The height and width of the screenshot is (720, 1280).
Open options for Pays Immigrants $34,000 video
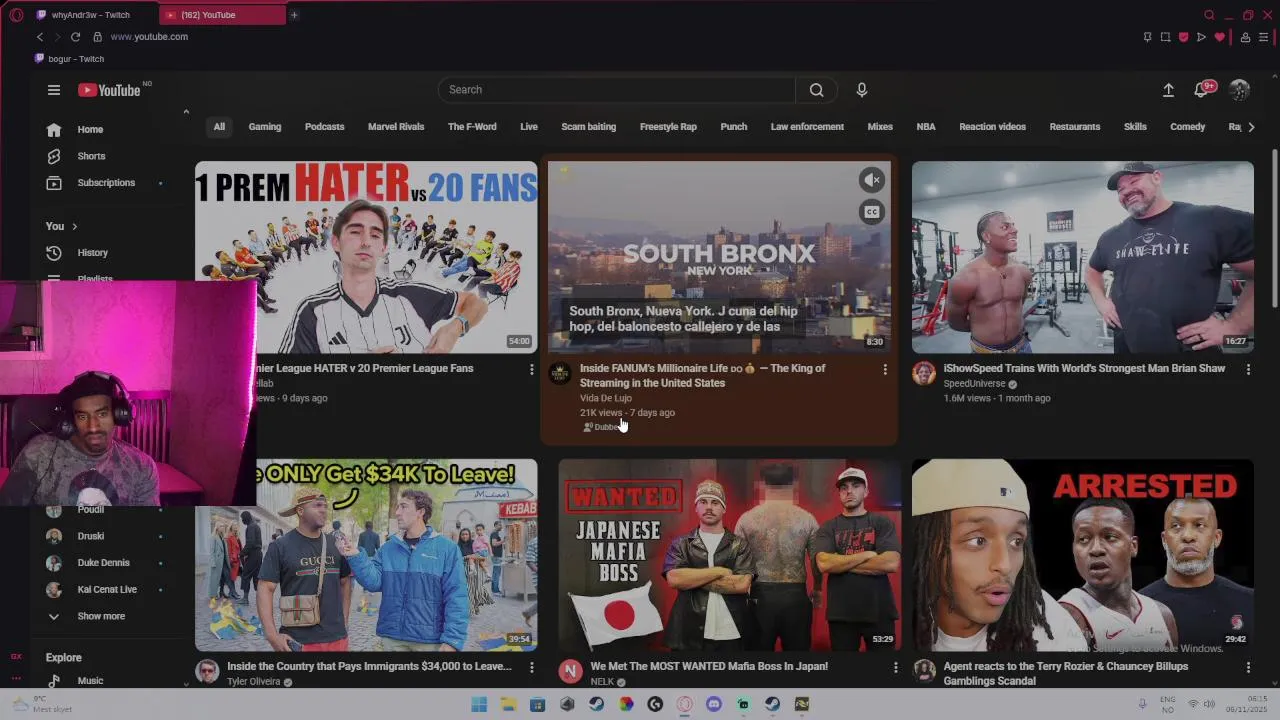click(x=531, y=667)
